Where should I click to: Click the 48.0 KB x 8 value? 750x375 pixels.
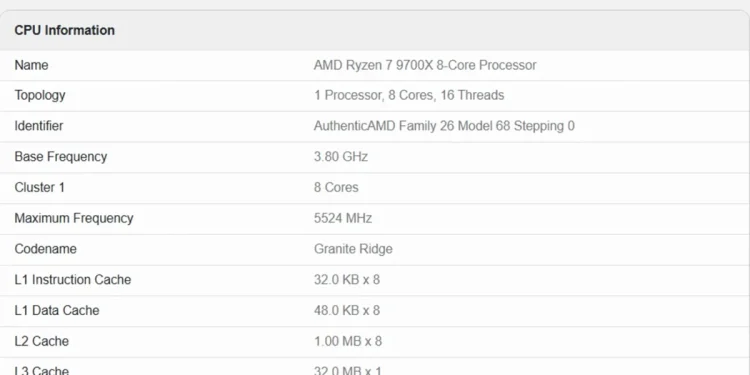pyautogui.click(x=347, y=310)
